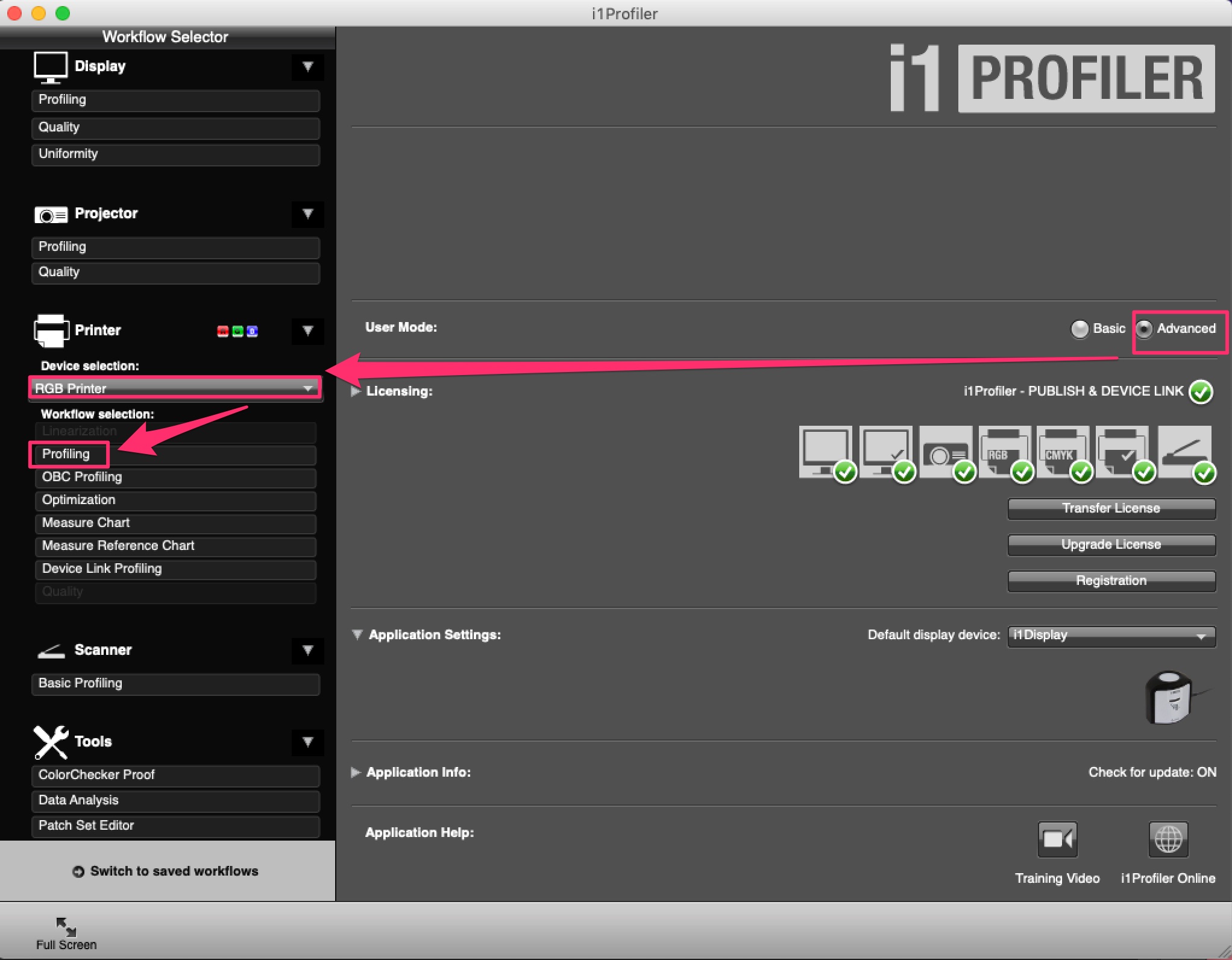Collapse the Tools section arrow
This screenshot has height=960, width=1232.
coord(307,742)
